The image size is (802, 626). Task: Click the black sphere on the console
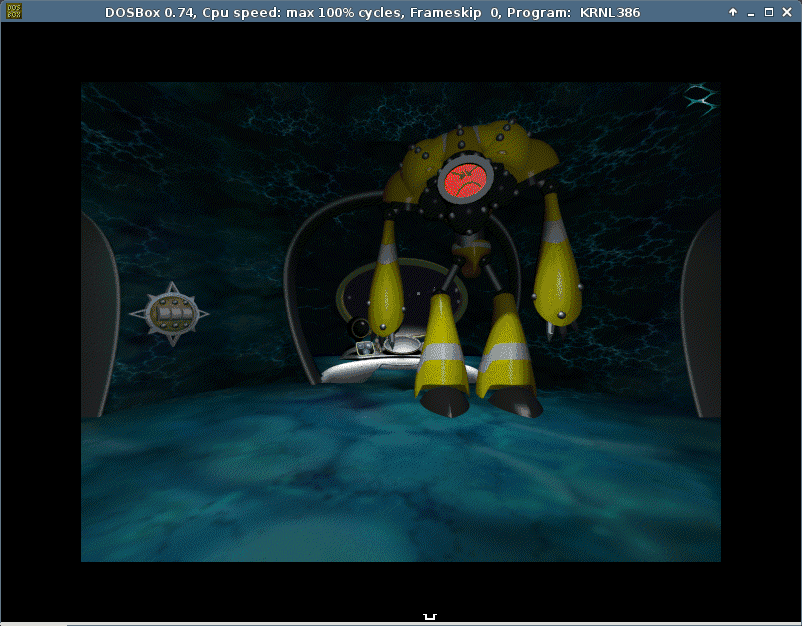coord(360,327)
